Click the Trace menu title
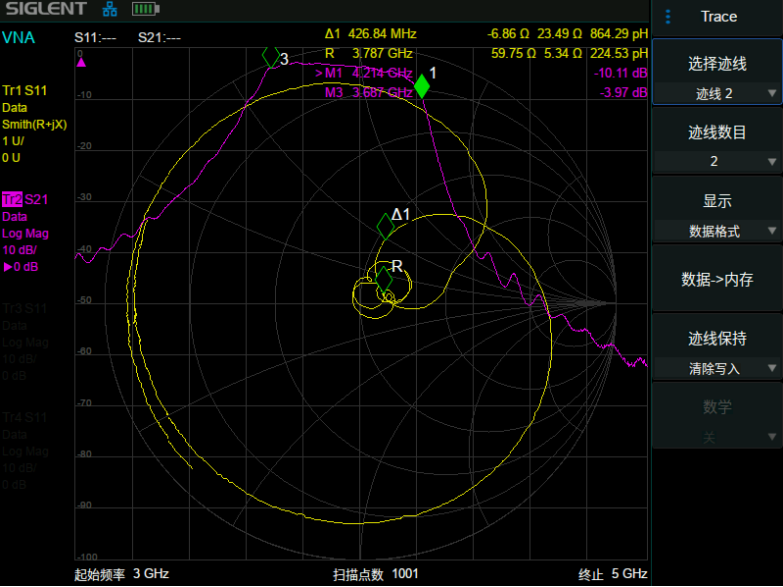Screen dimensions: 783x587 (718, 17)
